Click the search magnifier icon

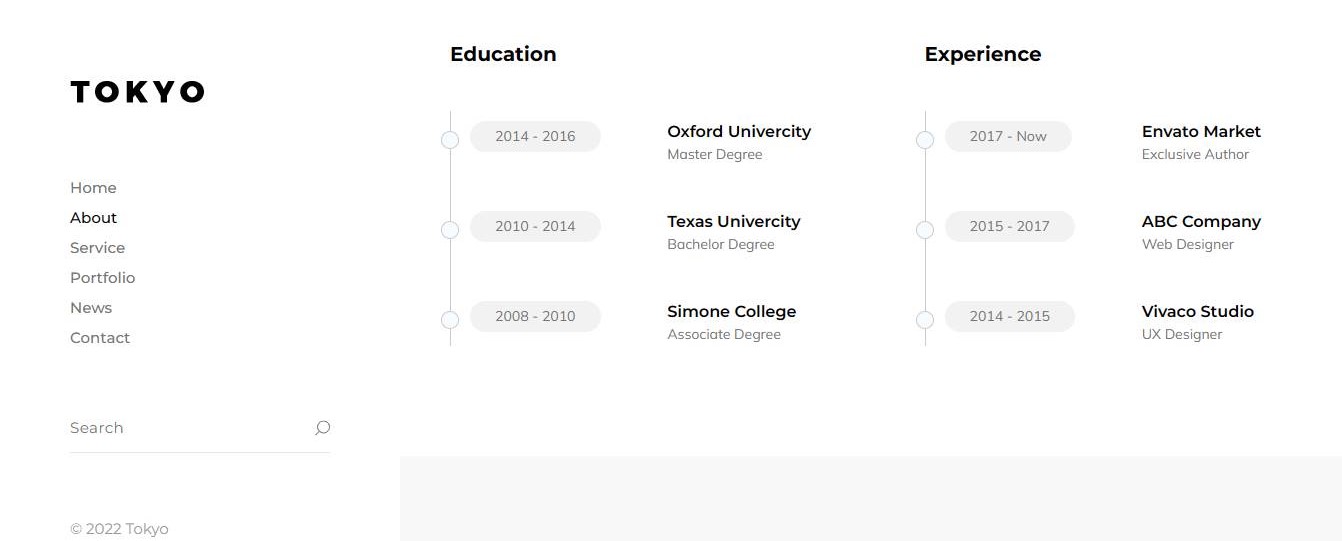[x=322, y=428]
